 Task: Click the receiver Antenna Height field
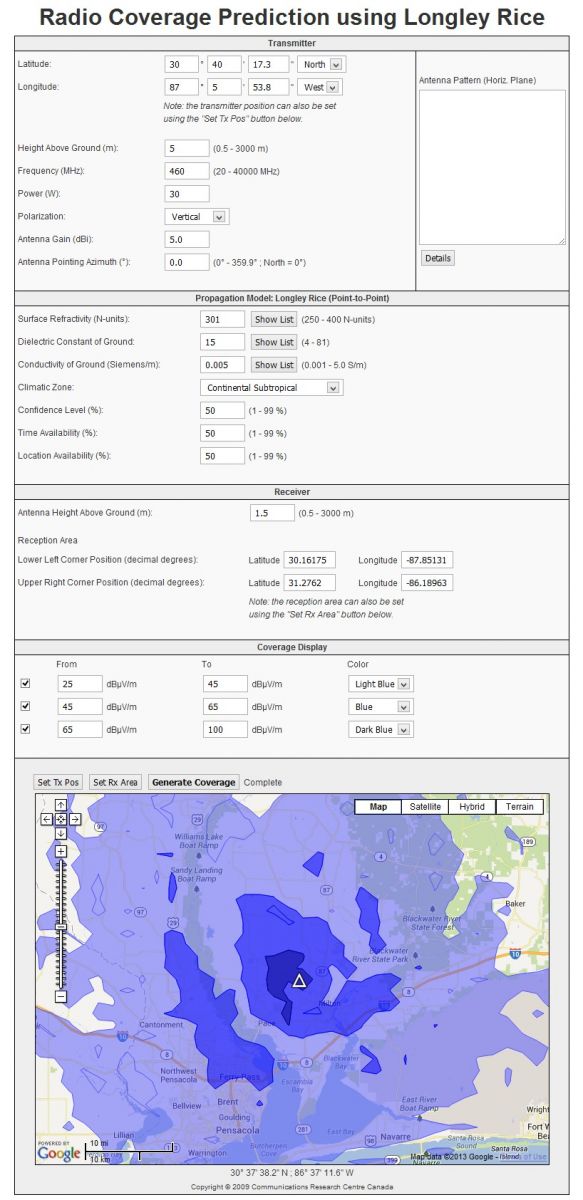point(272,513)
